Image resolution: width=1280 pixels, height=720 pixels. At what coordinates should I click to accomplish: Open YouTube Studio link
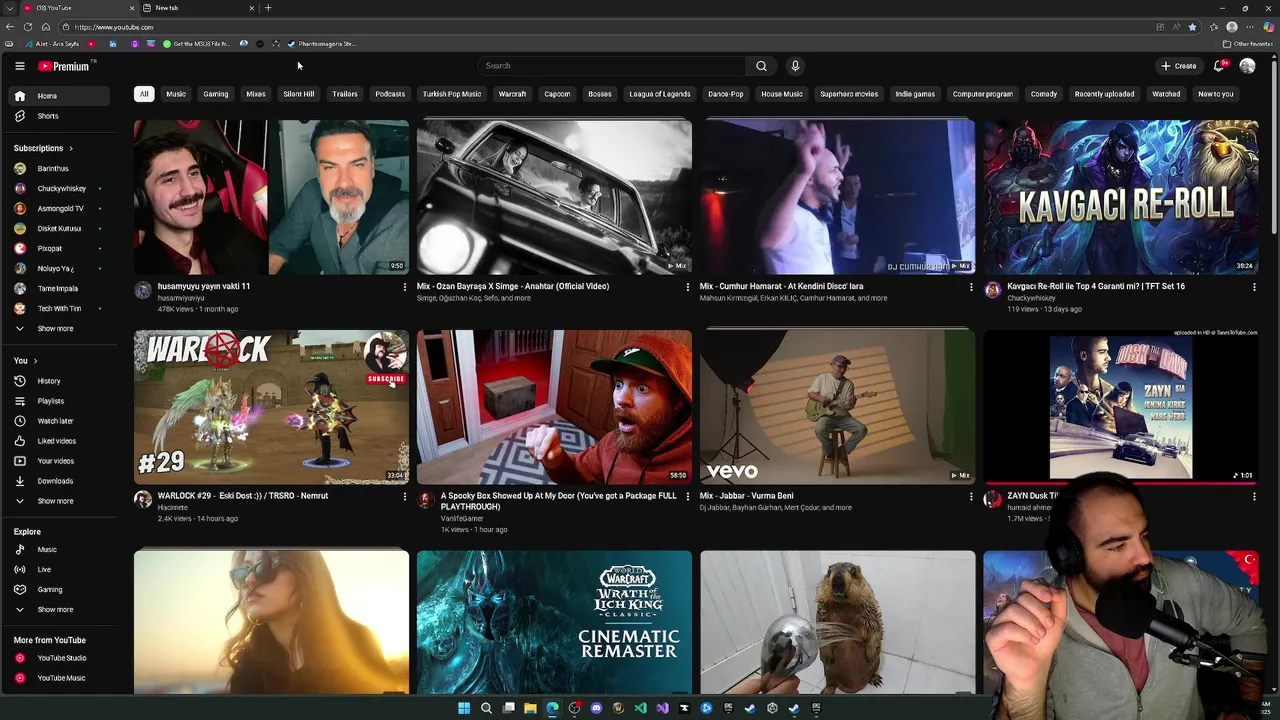[60, 658]
